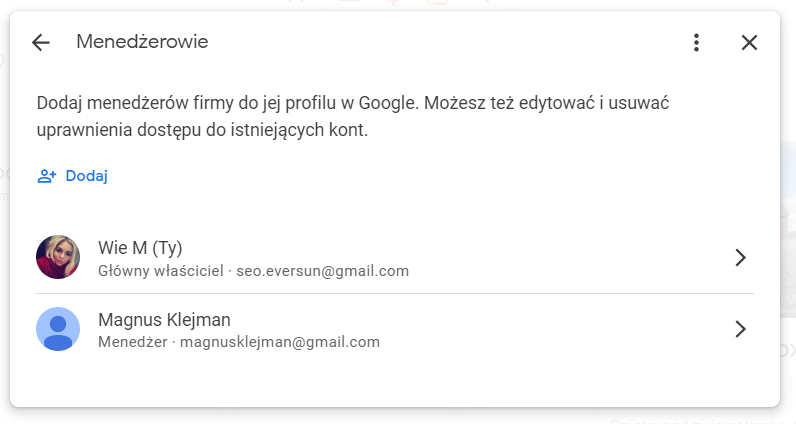
Task: Click the add-person icon beside Dodaj
Action: click(47, 176)
